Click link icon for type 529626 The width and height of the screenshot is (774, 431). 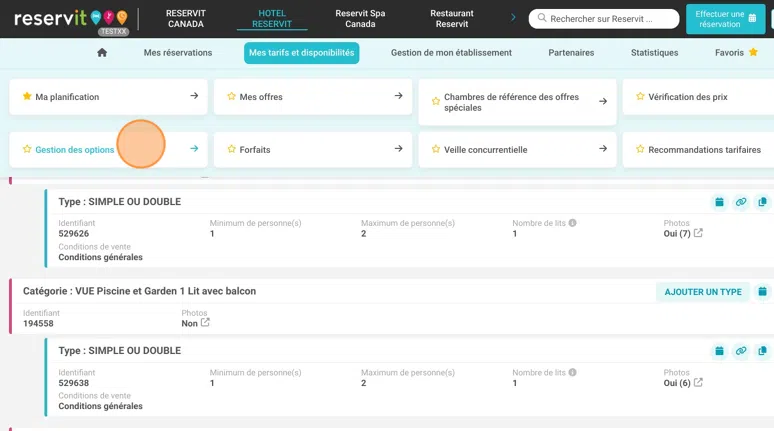(741, 202)
